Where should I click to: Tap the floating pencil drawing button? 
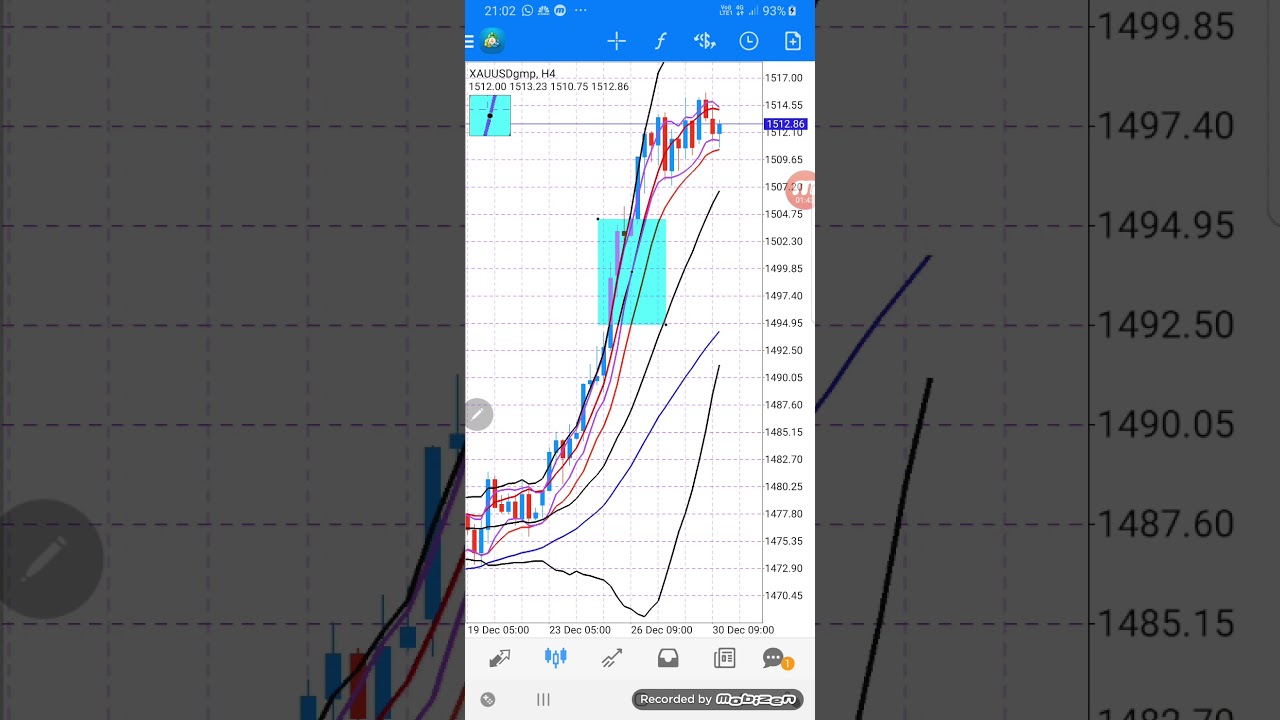coord(478,414)
